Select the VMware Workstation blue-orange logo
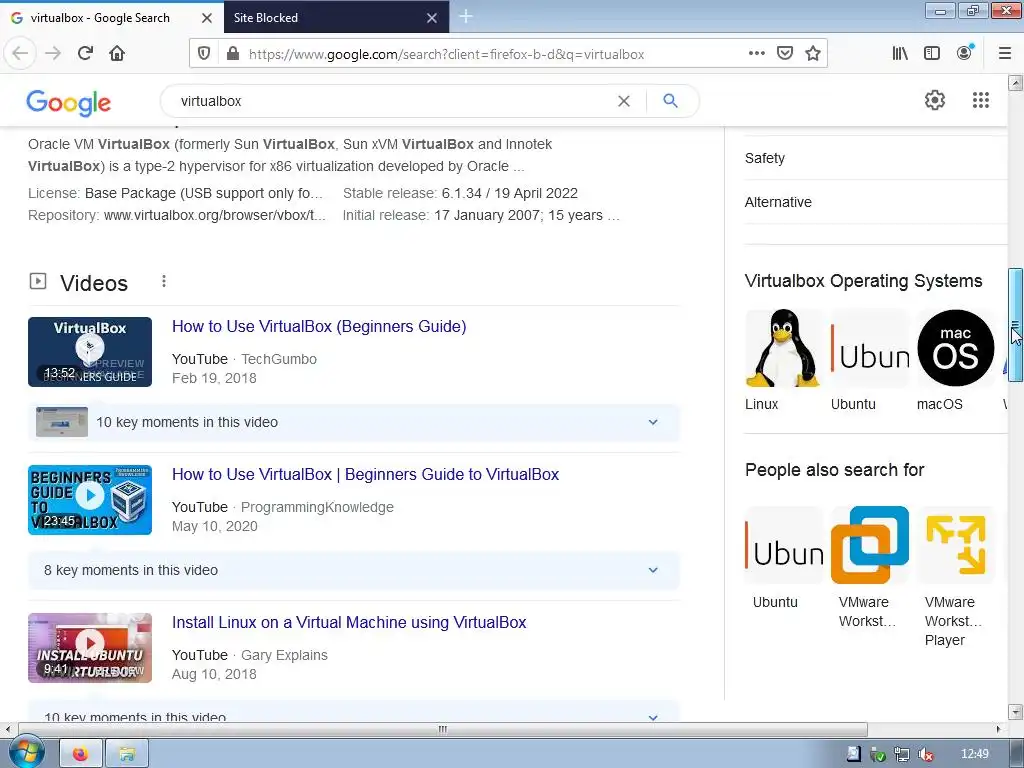Viewport: 1024px width, 768px height. click(x=869, y=545)
